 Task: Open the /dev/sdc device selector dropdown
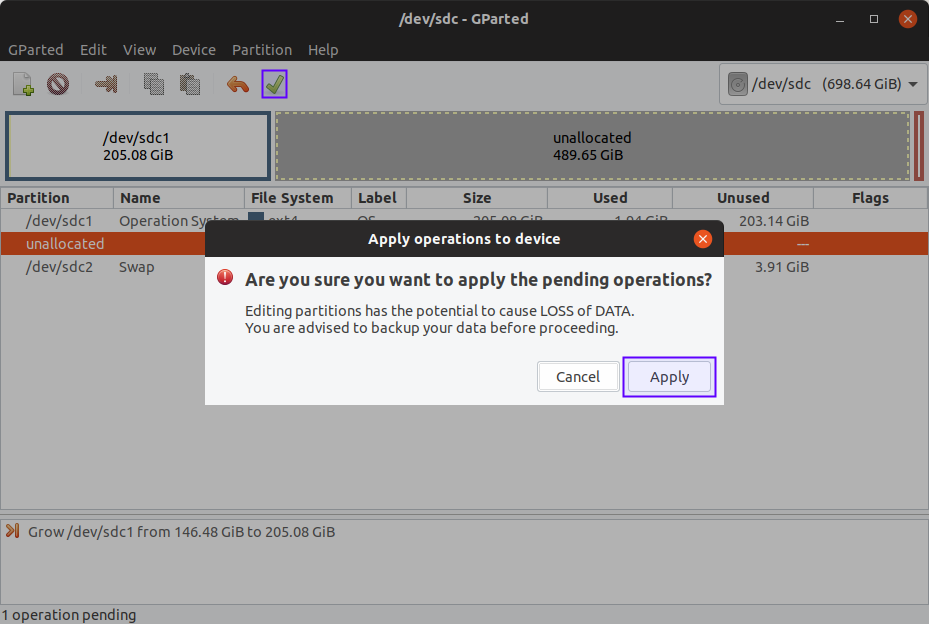(x=823, y=84)
